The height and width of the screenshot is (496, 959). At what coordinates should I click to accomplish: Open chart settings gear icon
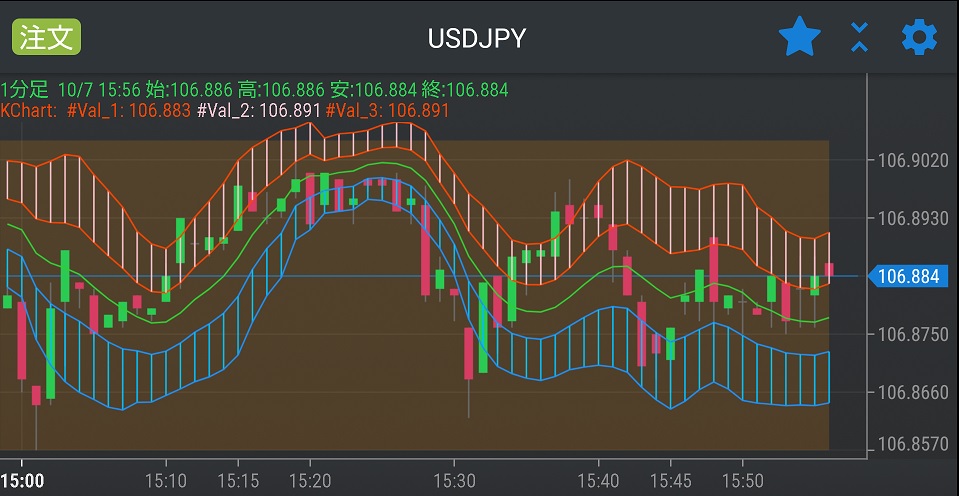coord(919,37)
